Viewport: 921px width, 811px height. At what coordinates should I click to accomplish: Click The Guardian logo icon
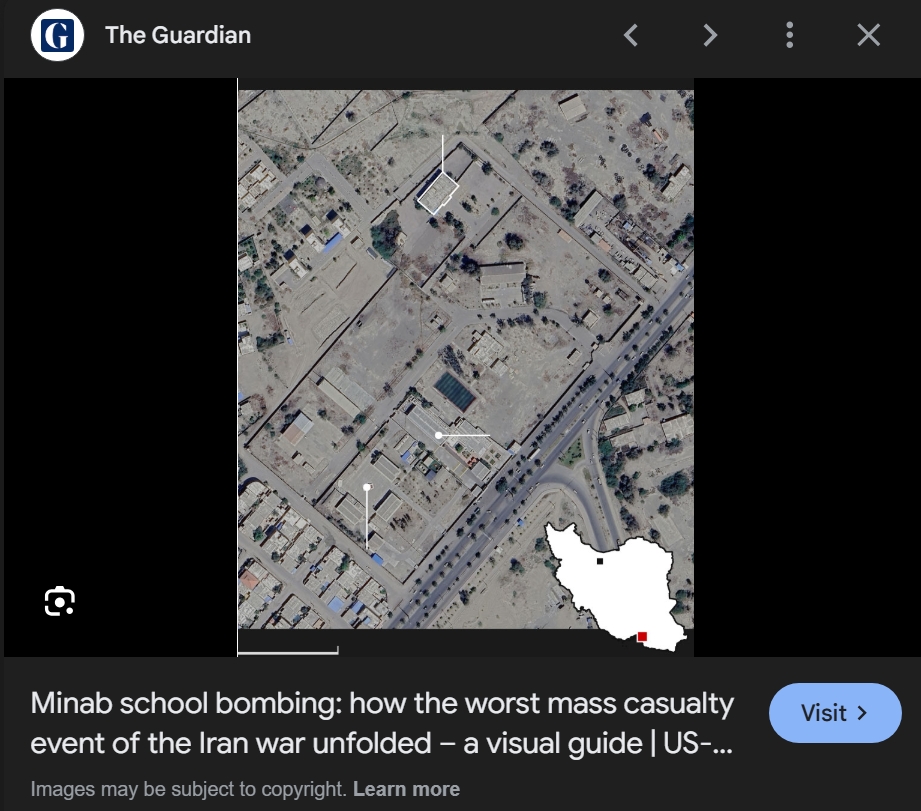pyautogui.click(x=57, y=35)
